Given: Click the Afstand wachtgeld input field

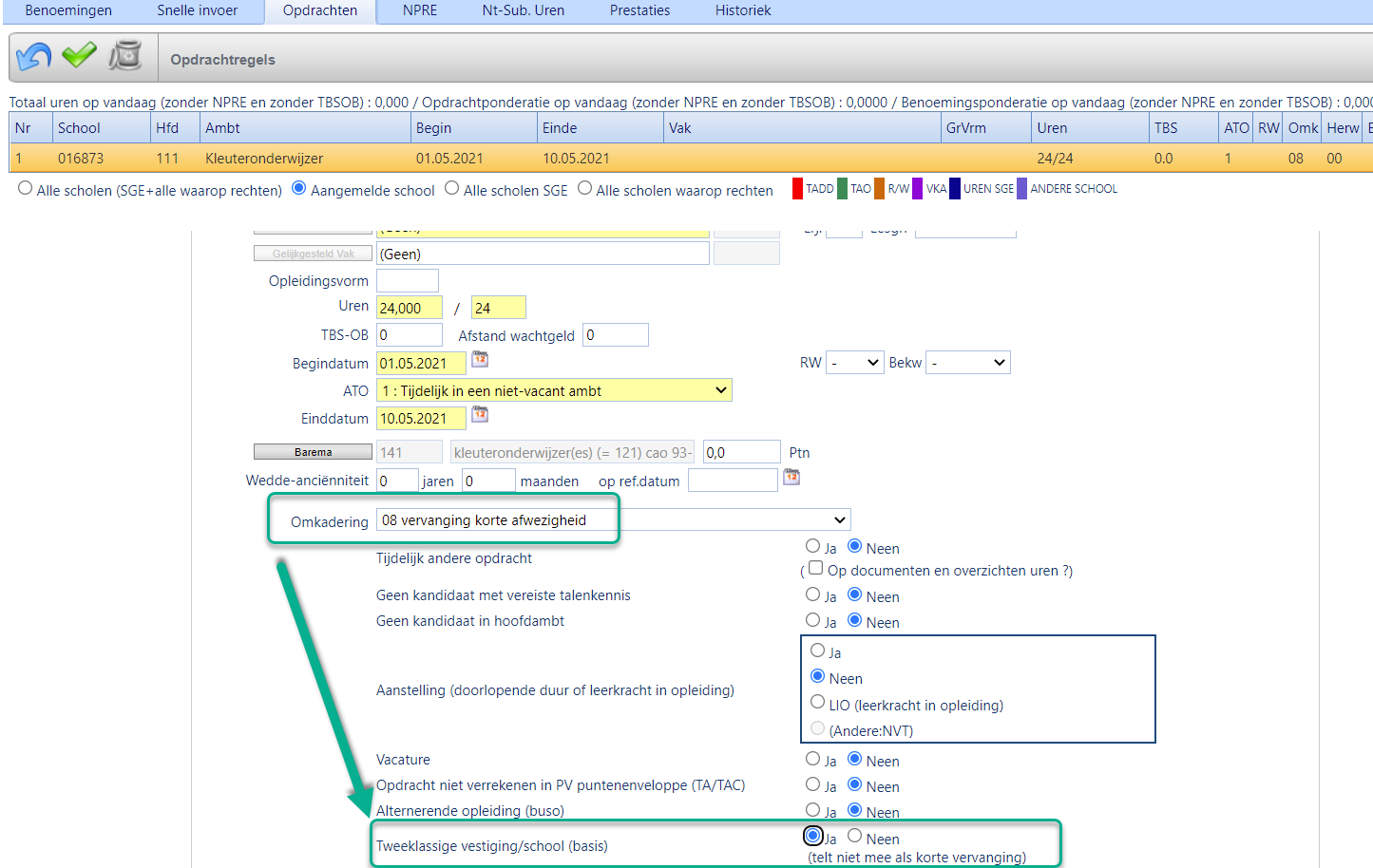Looking at the screenshot, I should [616, 334].
